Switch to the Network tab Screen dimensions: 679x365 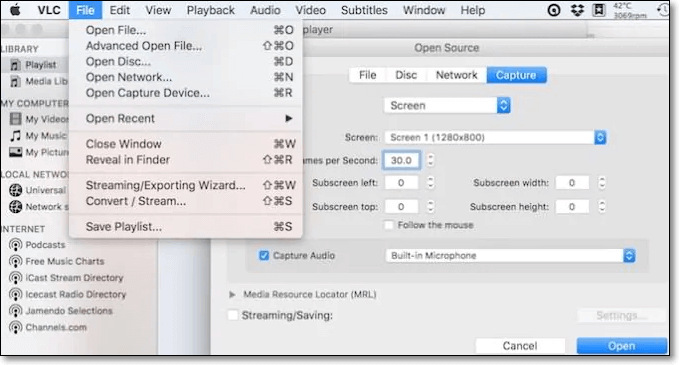456,75
